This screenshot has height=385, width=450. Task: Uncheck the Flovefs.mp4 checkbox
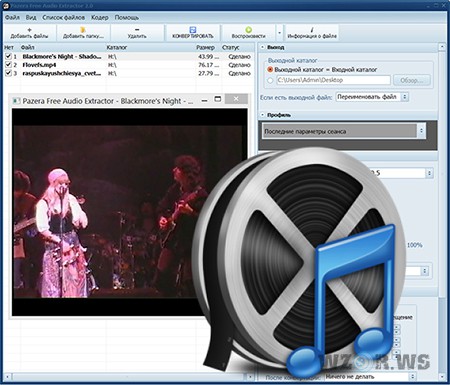(x=8, y=65)
